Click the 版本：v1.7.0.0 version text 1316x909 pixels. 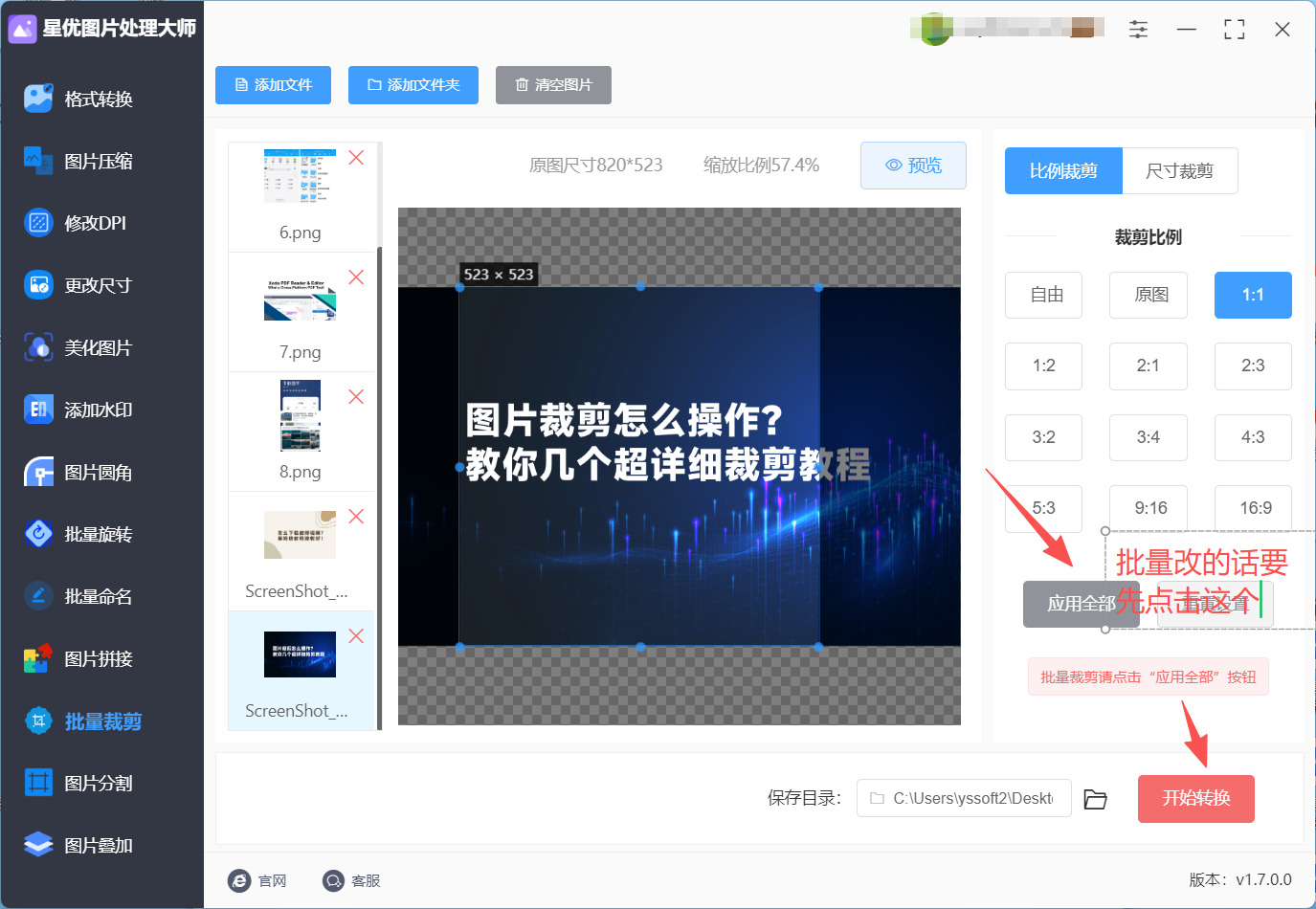point(1240,880)
